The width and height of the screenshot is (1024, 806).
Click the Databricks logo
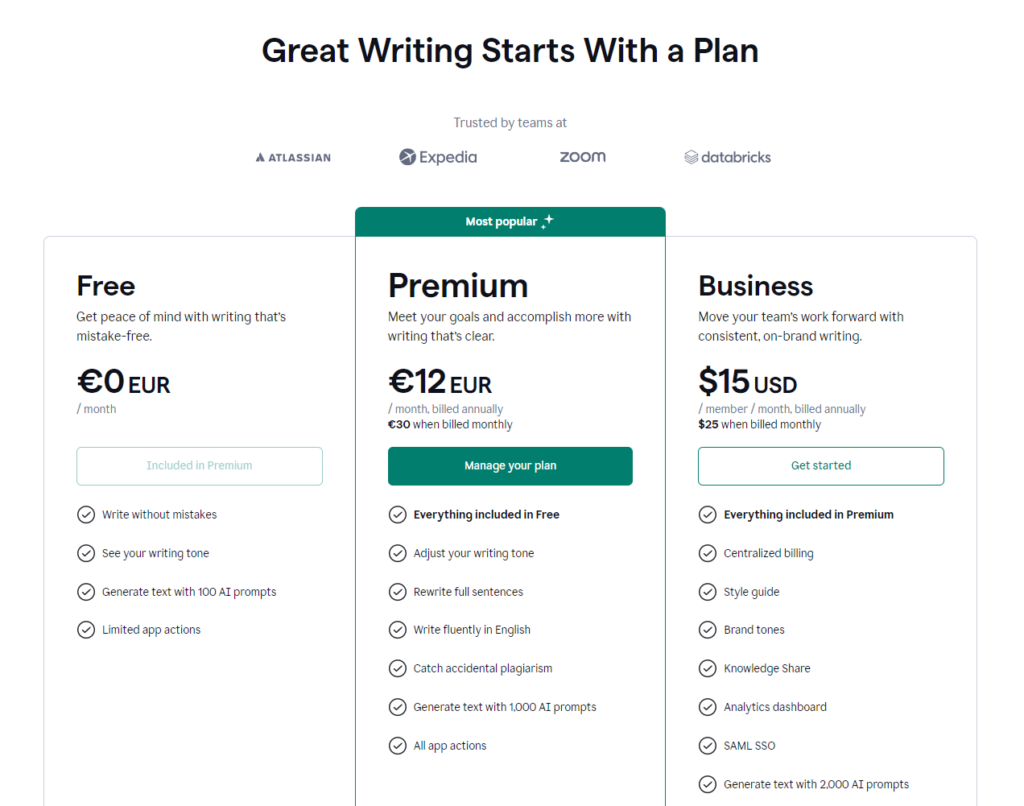727,157
